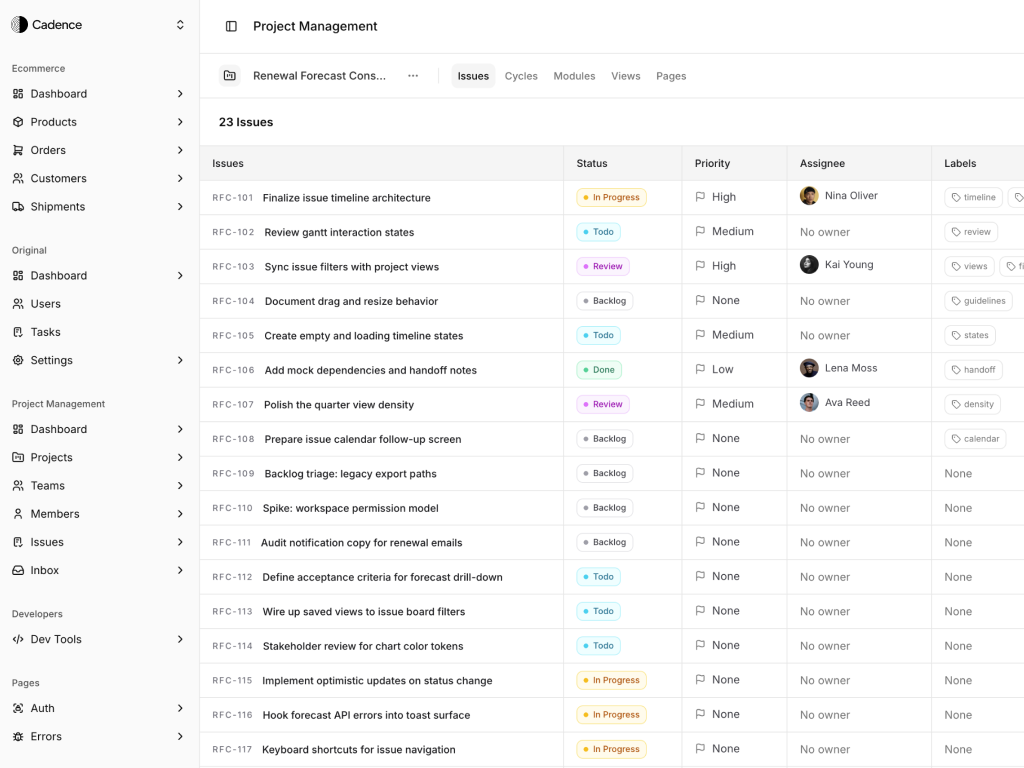
Task: Click Kai Young's avatar
Action: [809, 264]
